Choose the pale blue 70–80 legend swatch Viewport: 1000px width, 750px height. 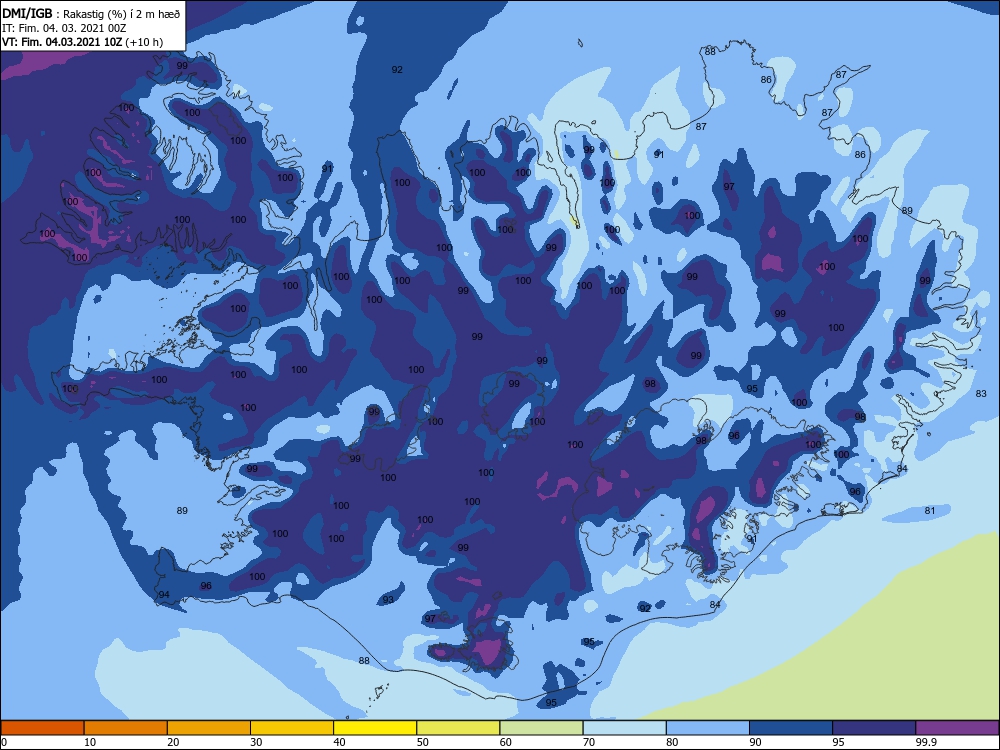(624, 728)
